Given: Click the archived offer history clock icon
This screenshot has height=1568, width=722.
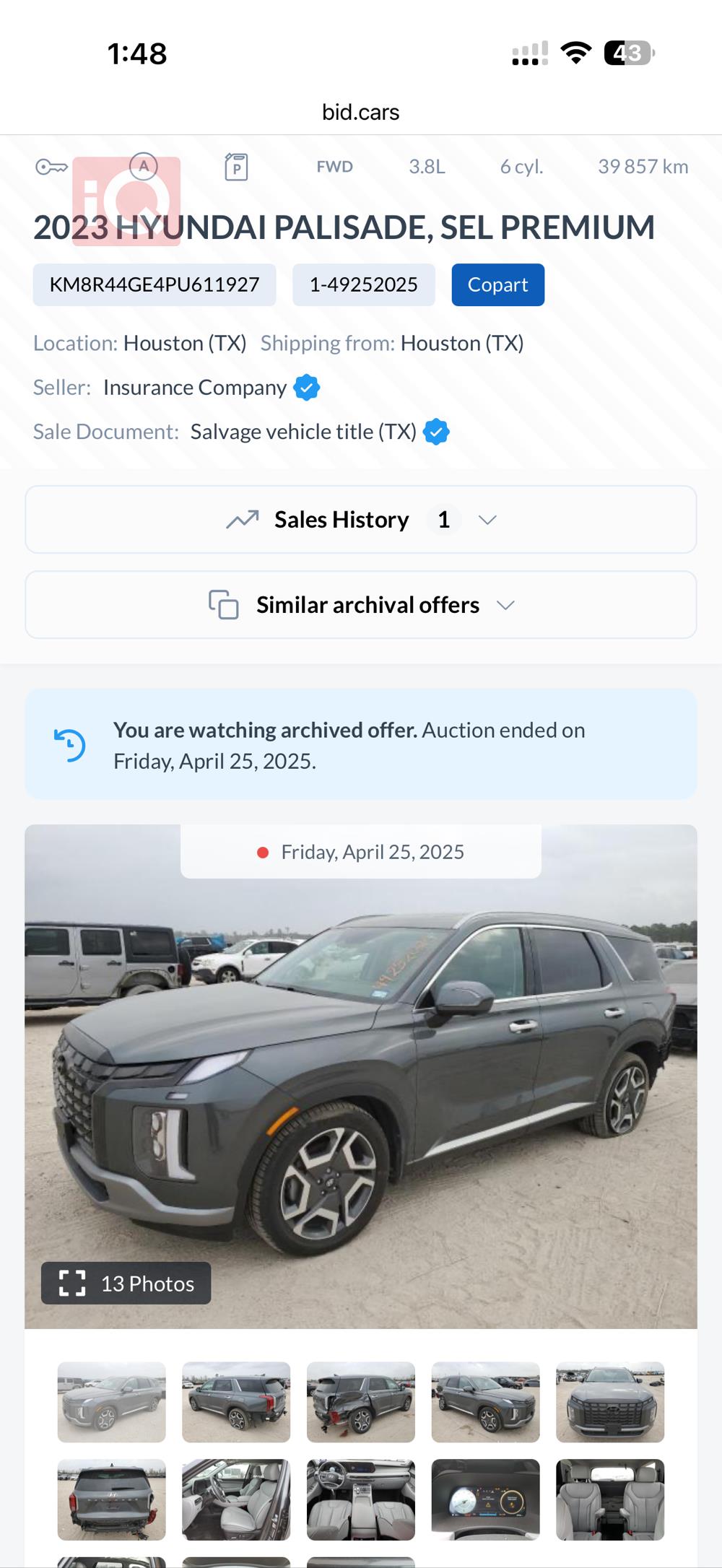Looking at the screenshot, I should point(70,745).
